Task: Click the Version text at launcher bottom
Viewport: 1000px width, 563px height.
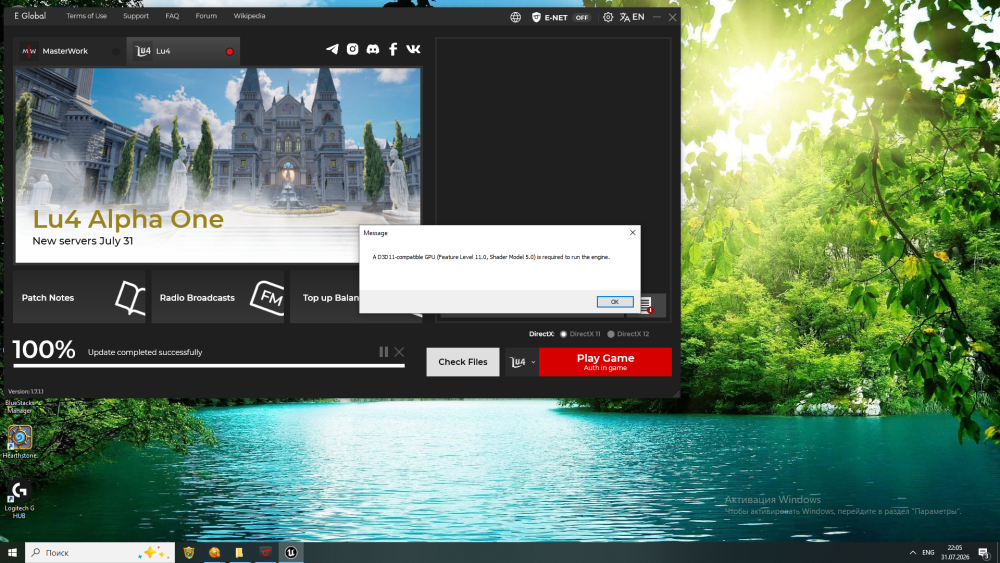Action: click(x=26, y=391)
